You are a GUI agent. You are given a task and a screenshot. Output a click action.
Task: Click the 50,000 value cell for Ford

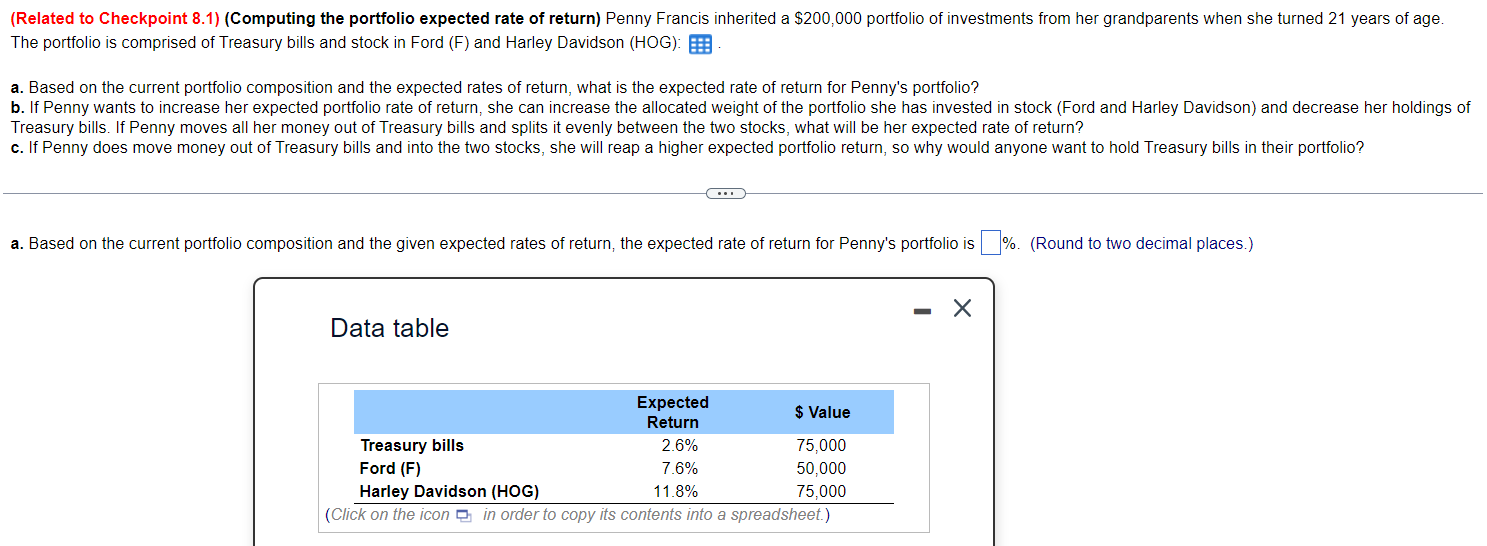point(821,468)
